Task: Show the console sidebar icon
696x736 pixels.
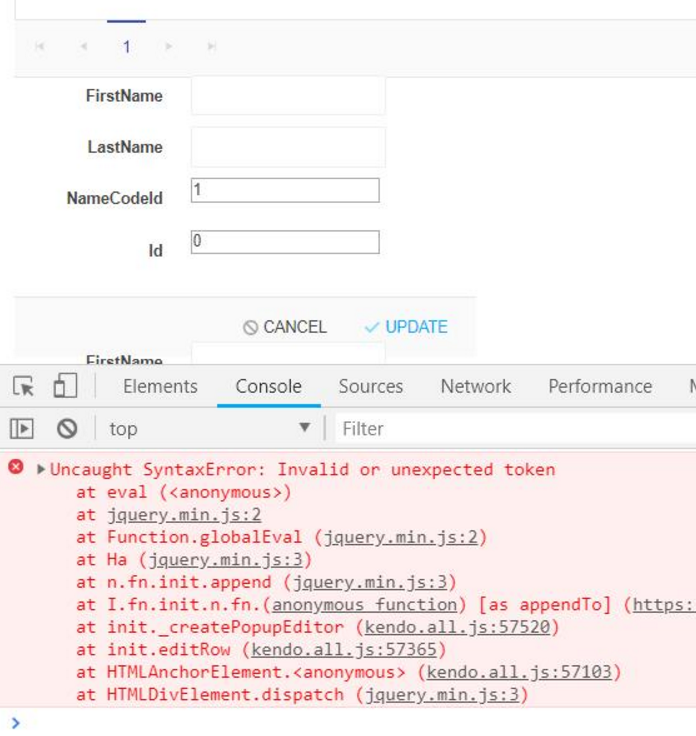Action: coord(22,429)
